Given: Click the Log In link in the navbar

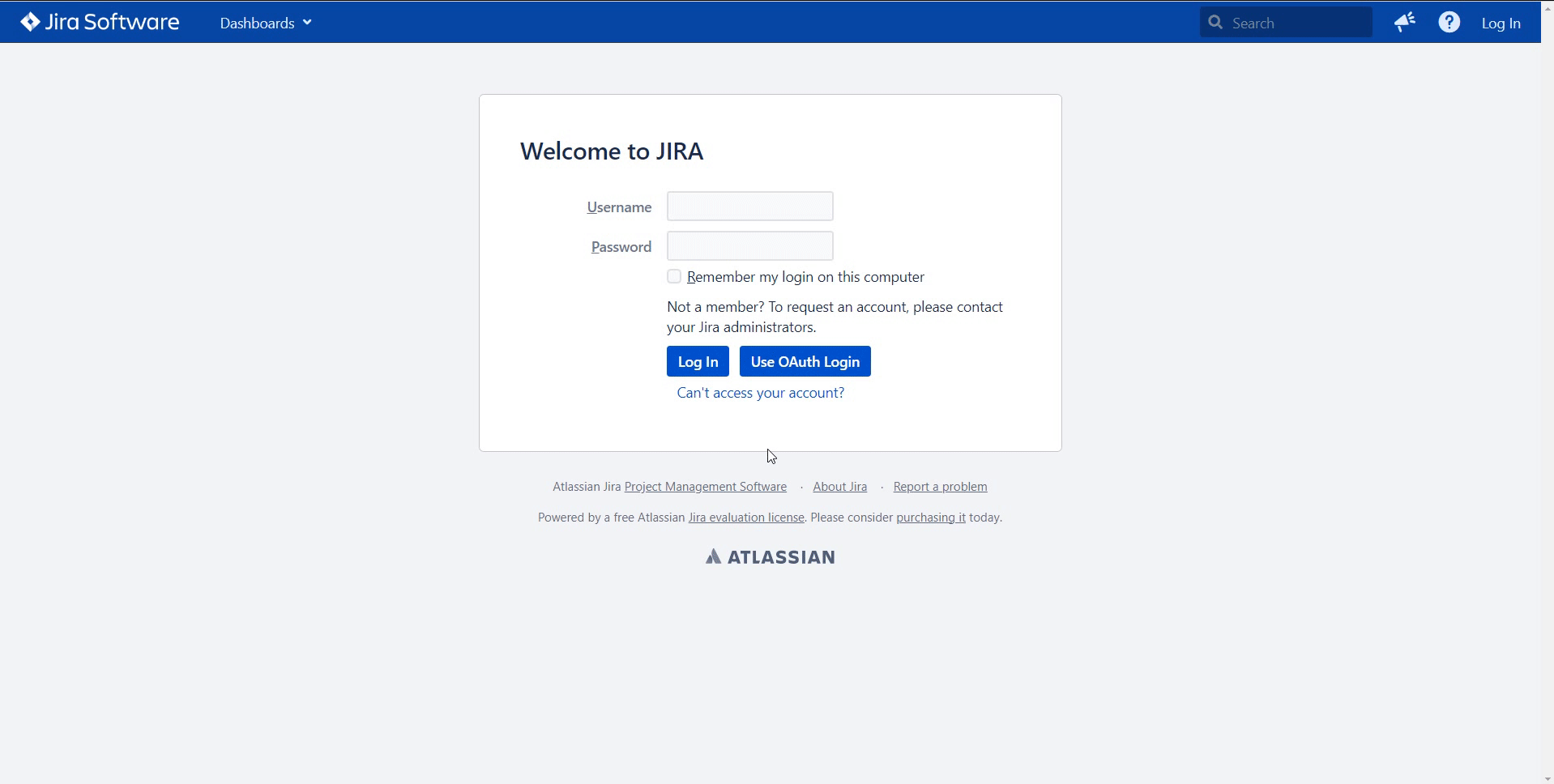Looking at the screenshot, I should pos(1501,22).
